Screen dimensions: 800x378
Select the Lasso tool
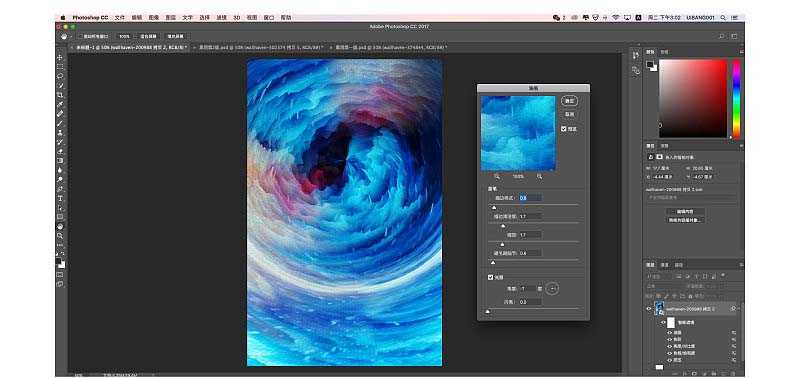[60, 76]
